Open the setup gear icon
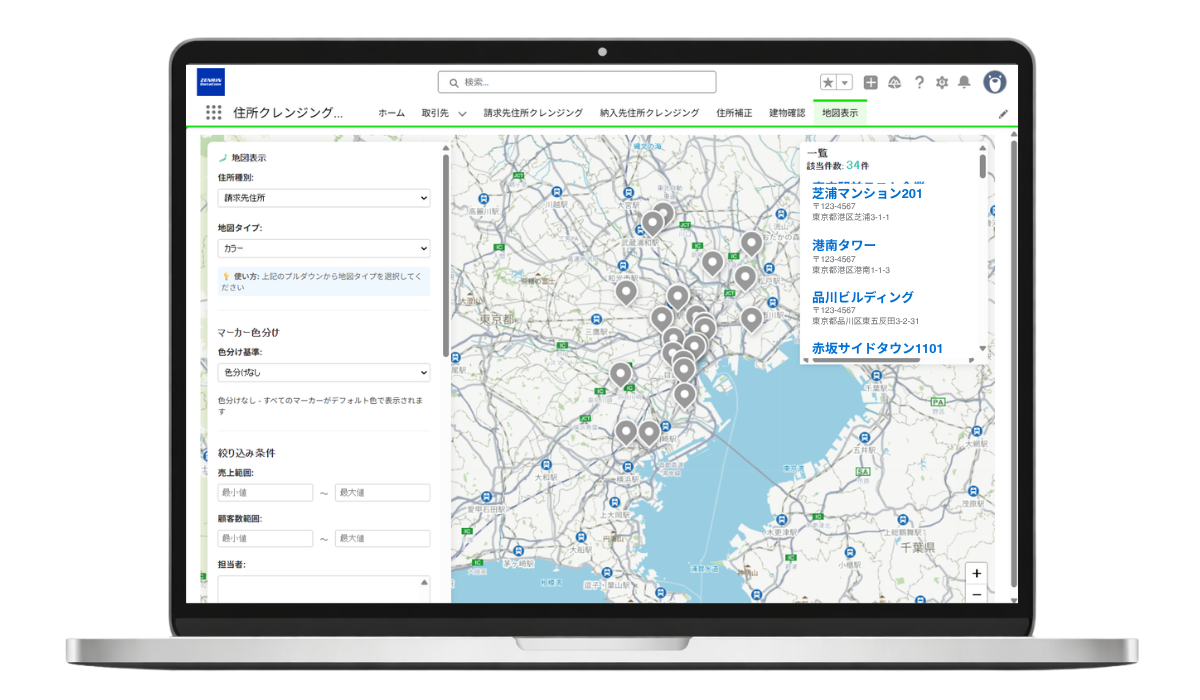Screen dimensions: 1200x700 coord(941,82)
